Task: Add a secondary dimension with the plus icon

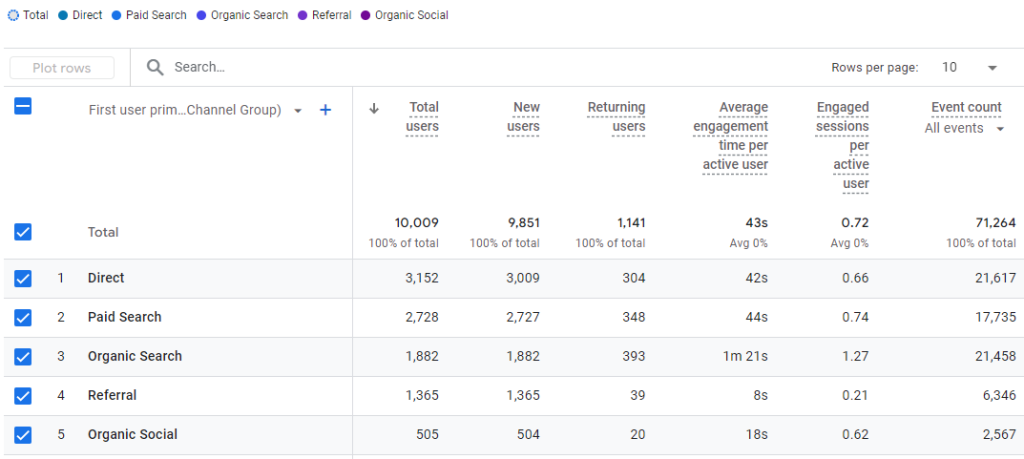Action: (325, 110)
